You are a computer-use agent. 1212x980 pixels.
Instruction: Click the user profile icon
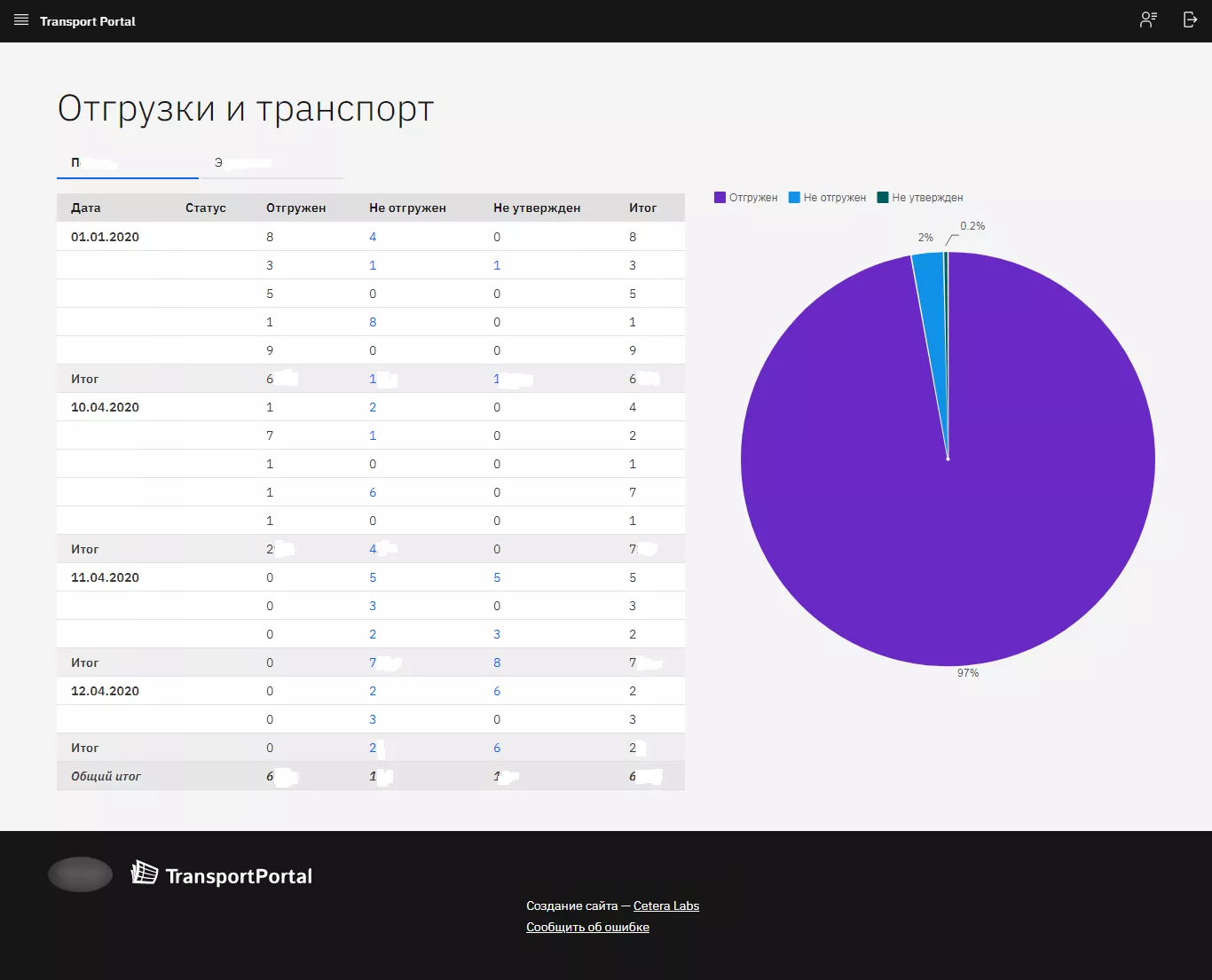[1147, 20]
